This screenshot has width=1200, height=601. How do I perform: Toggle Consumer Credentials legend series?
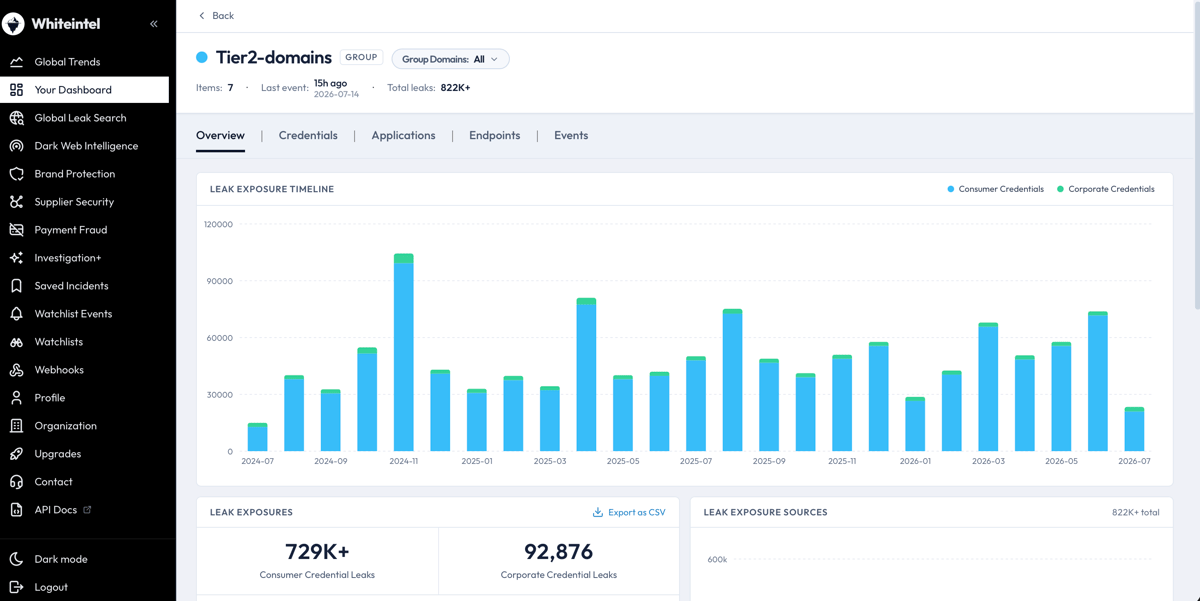click(995, 189)
